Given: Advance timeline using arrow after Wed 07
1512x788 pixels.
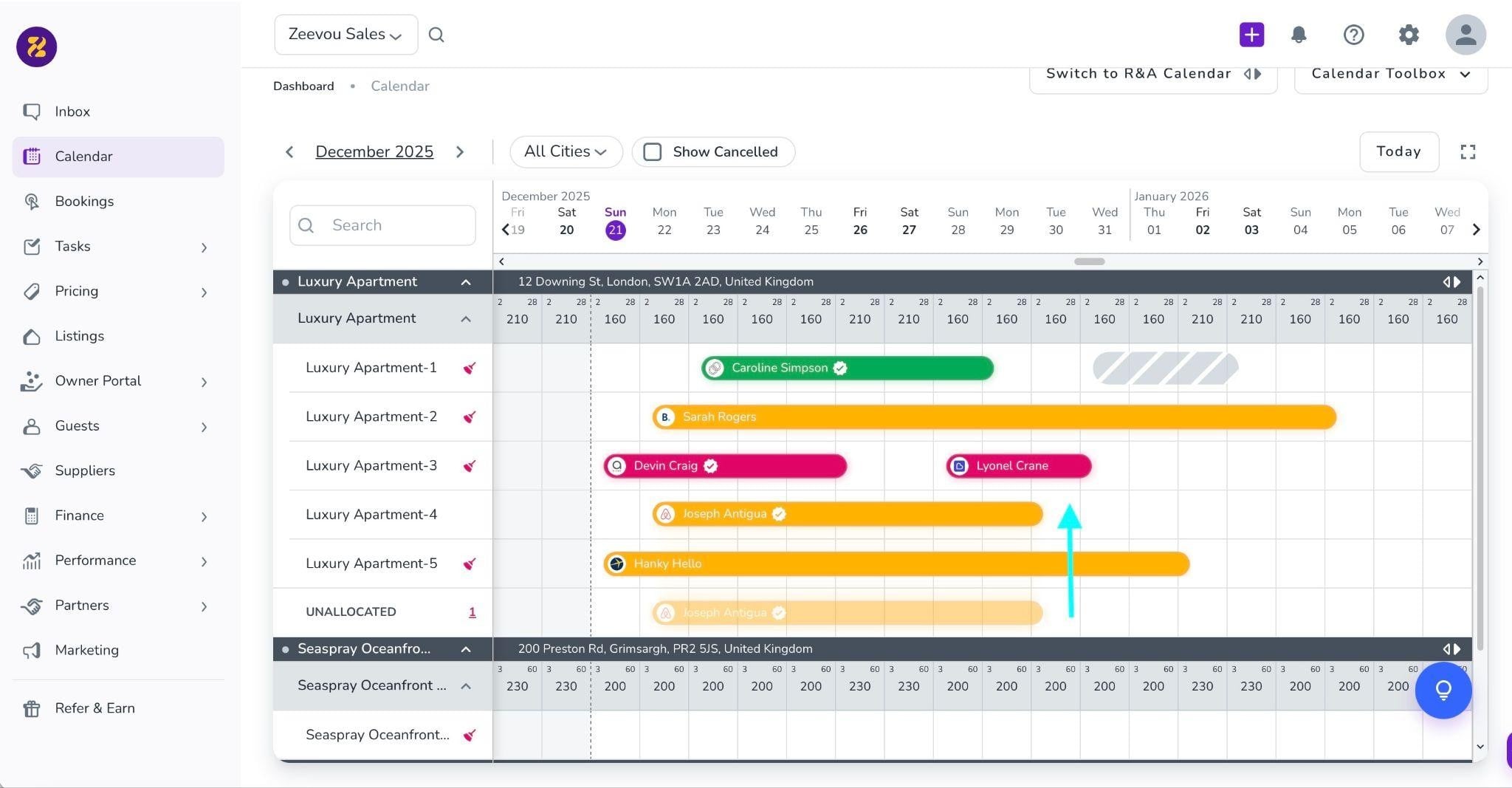Looking at the screenshot, I should click(1476, 230).
